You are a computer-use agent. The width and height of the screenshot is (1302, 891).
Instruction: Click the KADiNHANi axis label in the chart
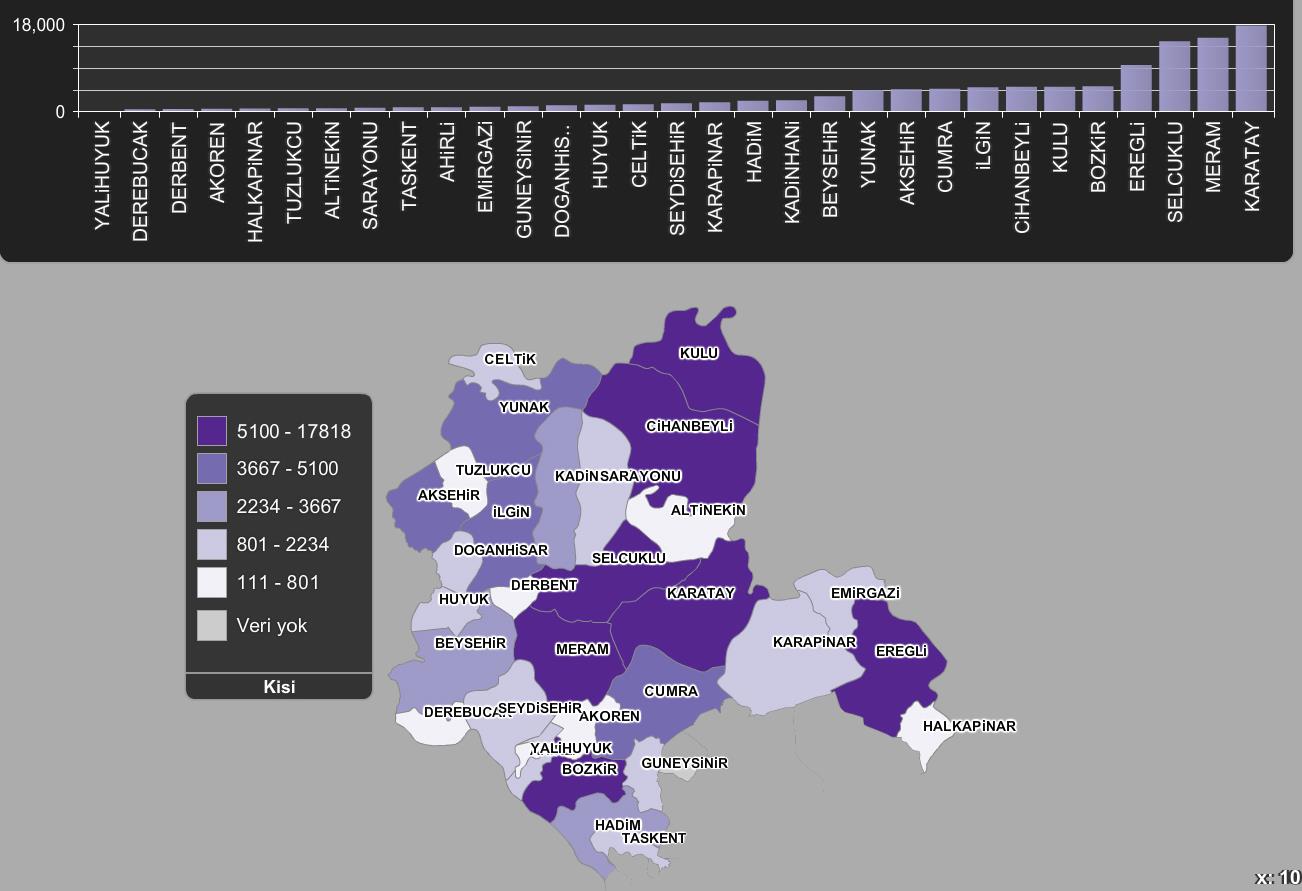point(792,172)
